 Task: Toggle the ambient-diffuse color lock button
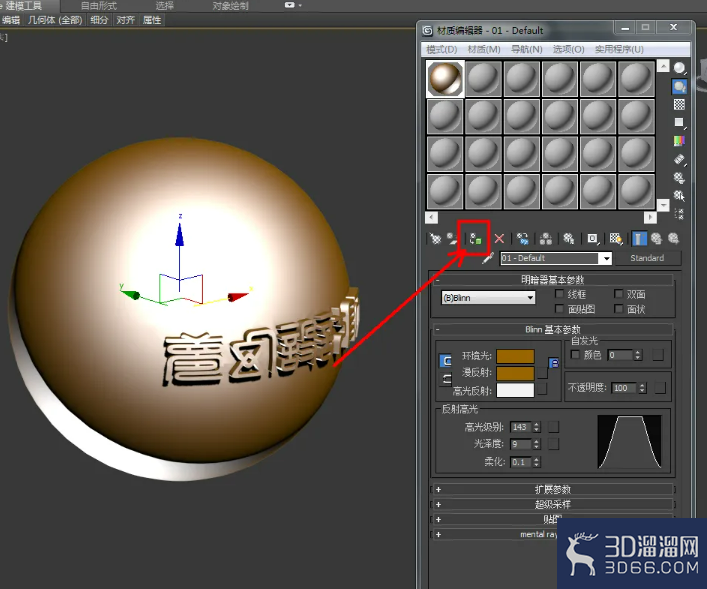point(445,361)
